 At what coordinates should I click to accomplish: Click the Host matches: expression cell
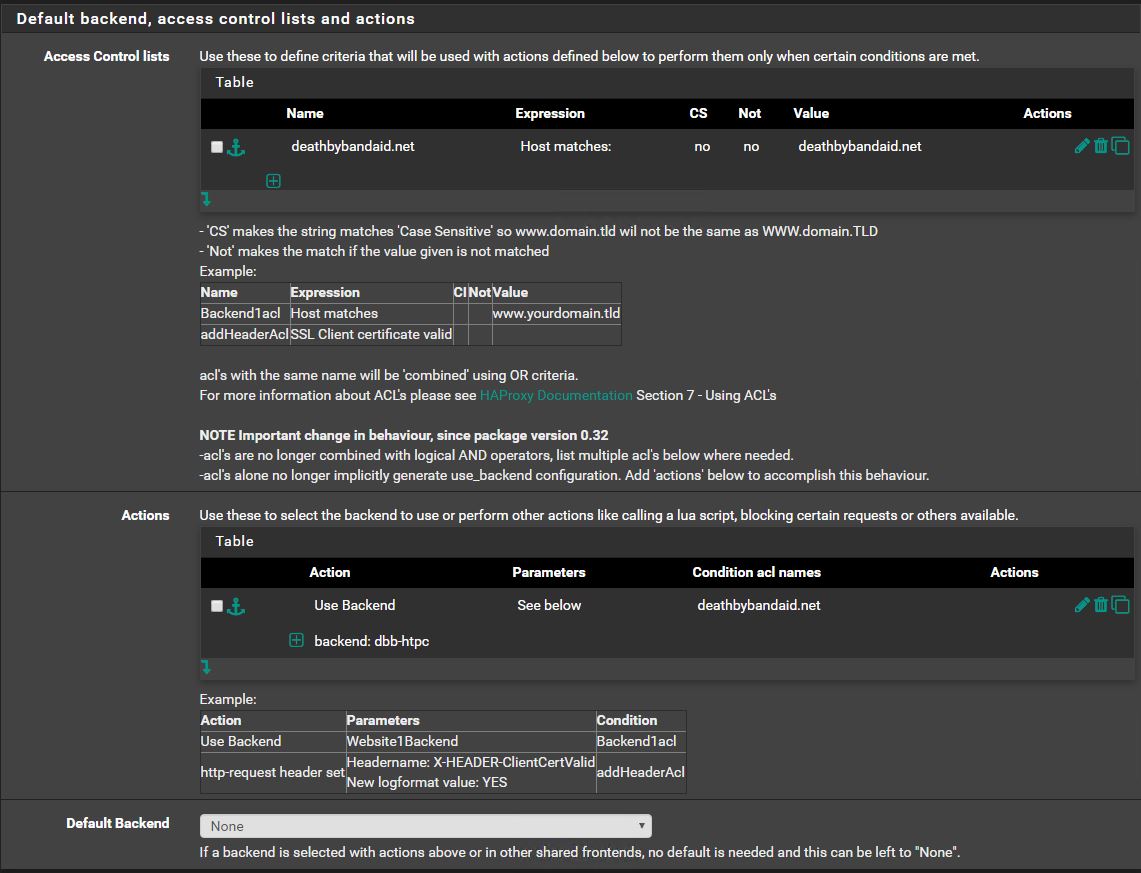[565, 146]
